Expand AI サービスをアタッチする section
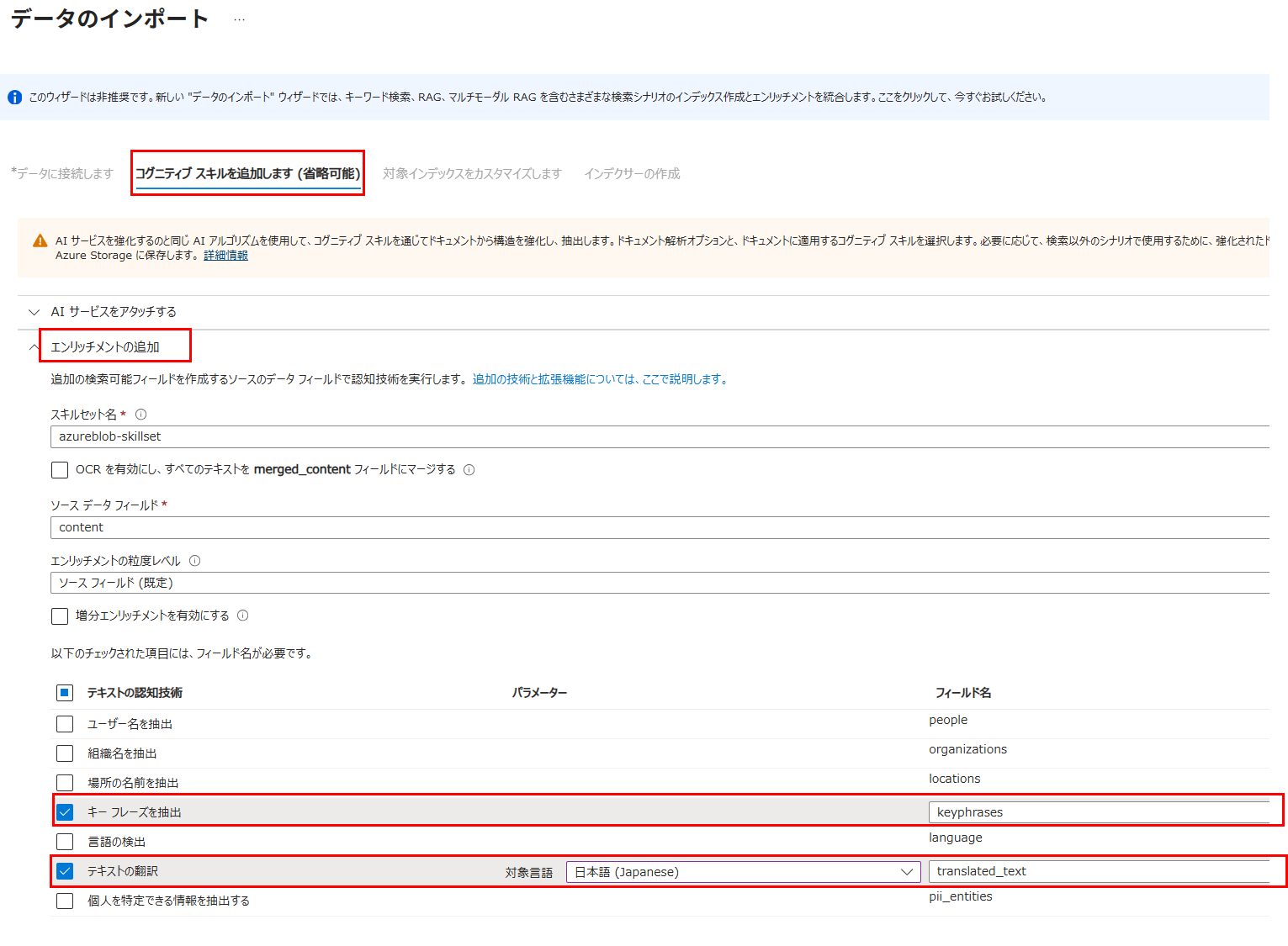Image resolution: width=1288 pixels, height=946 pixels. [114, 312]
